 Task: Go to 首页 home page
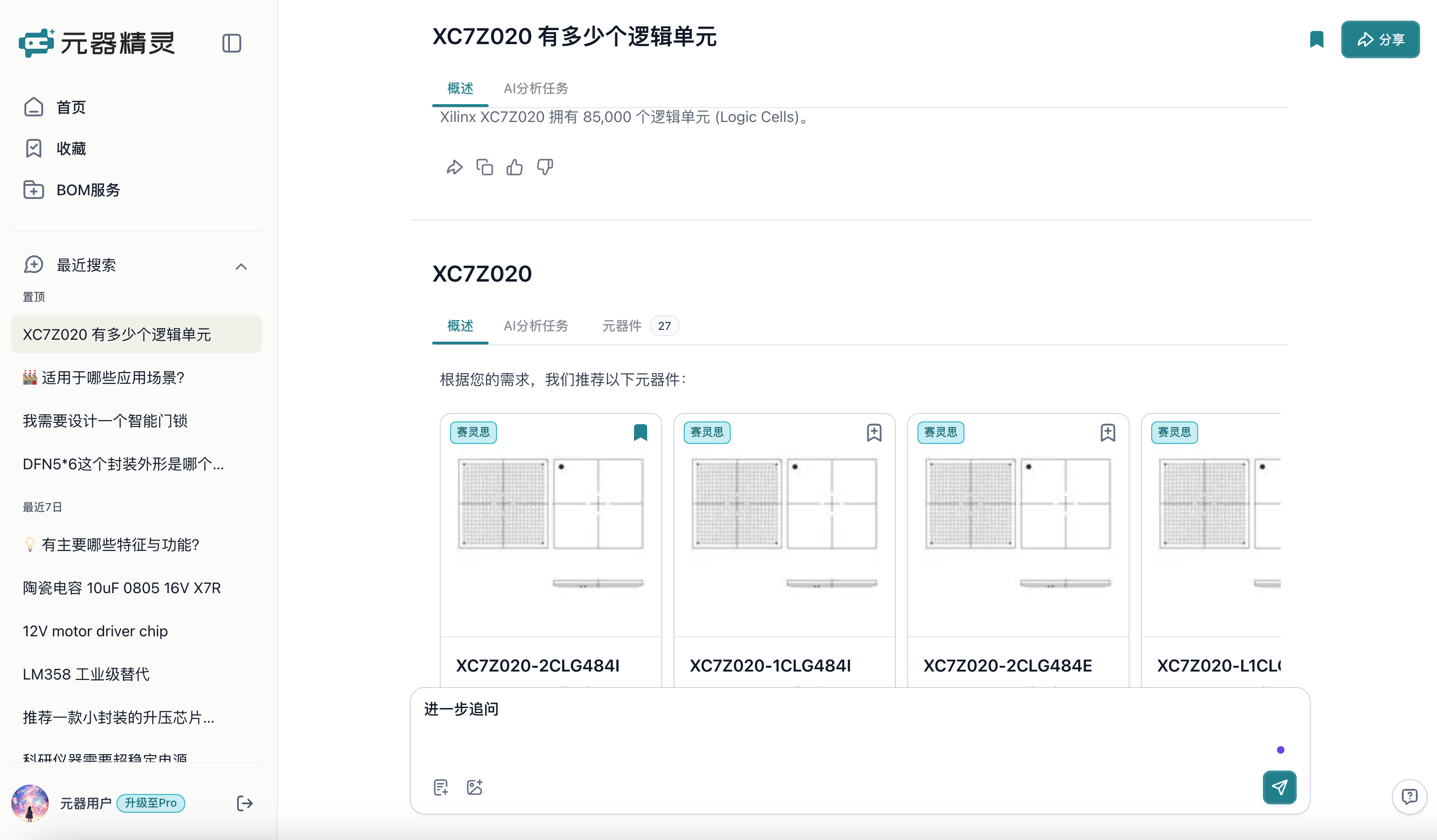click(71, 107)
